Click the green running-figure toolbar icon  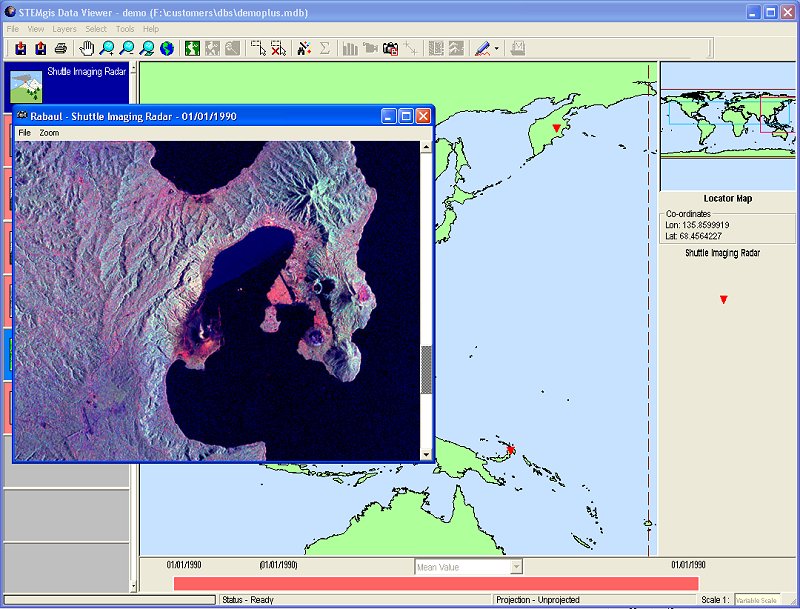click(x=193, y=48)
